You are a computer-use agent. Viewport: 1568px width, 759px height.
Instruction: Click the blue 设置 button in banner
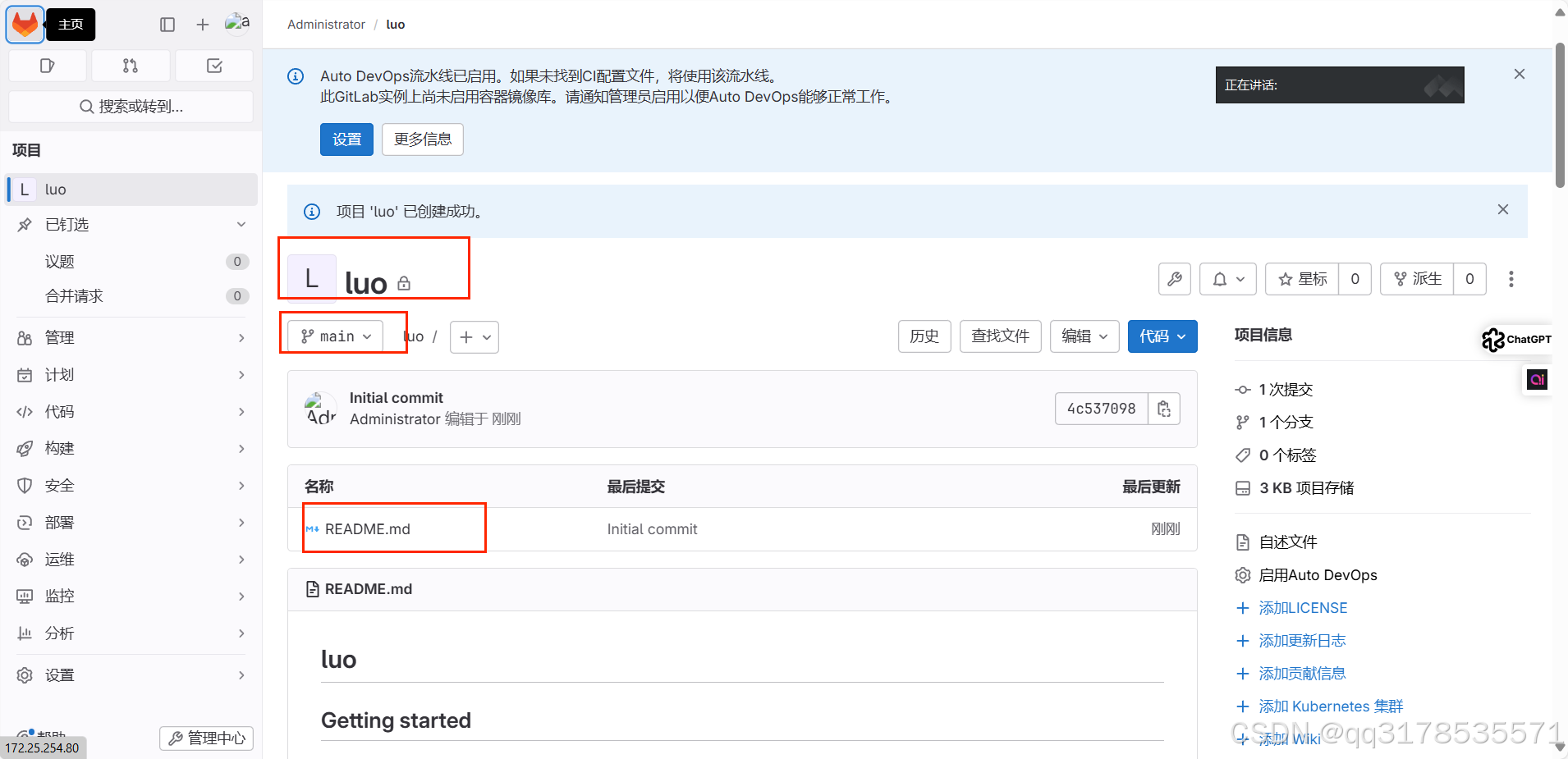(x=346, y=139)
